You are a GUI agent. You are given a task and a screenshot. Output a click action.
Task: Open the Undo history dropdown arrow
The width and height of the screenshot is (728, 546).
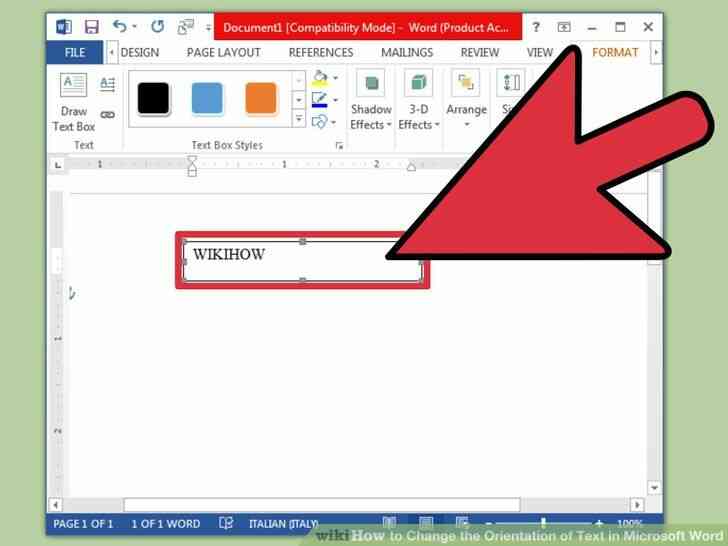[x=134, y=26]
